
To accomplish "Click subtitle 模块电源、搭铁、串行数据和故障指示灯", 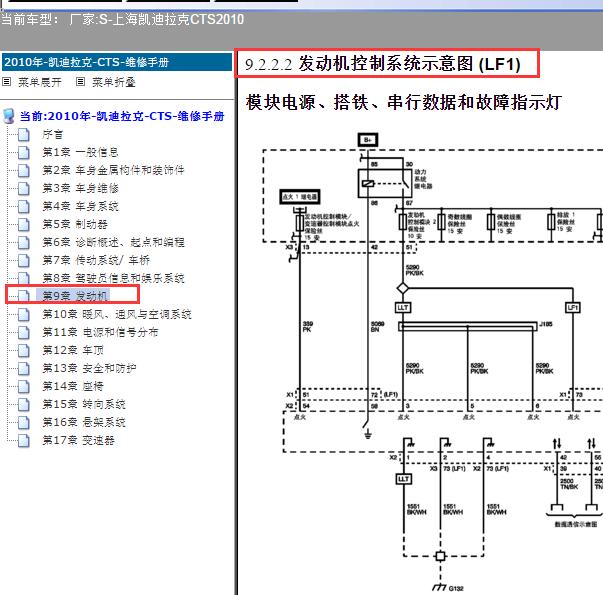I will (x=404, y=102).
